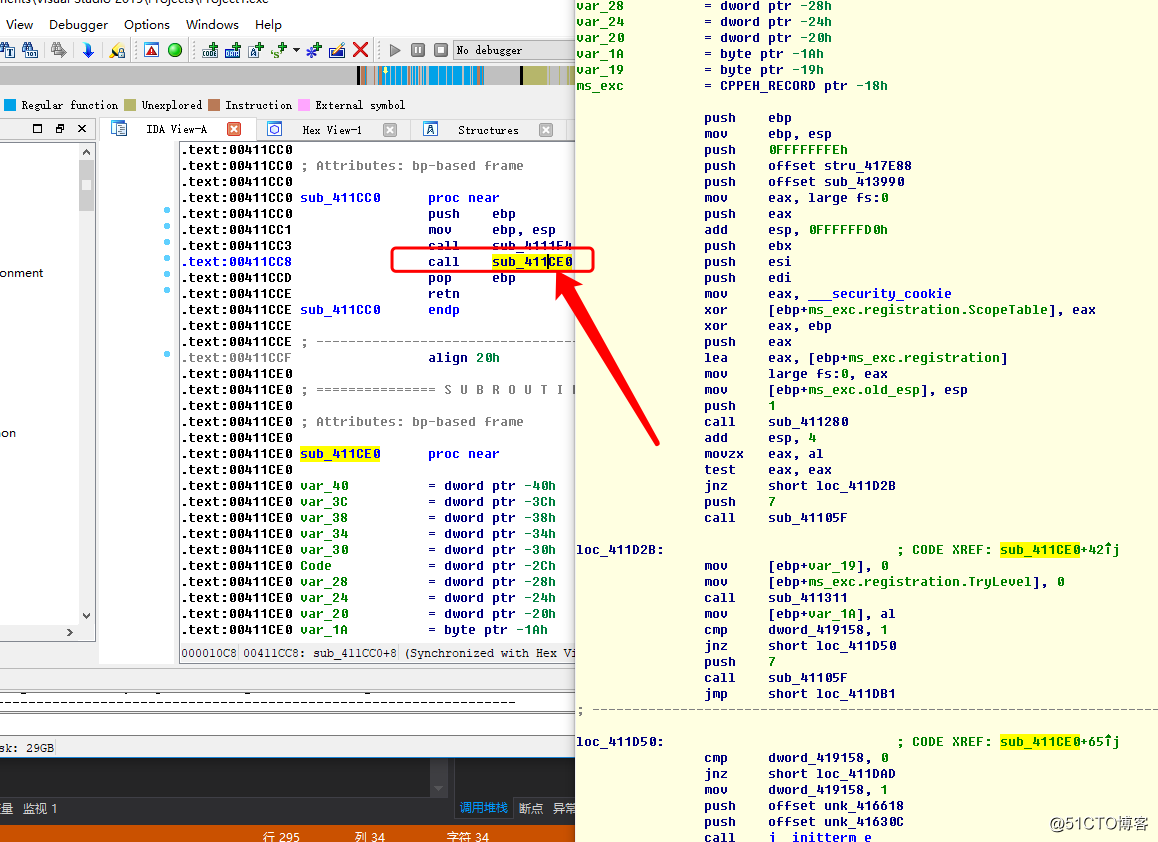This screenshot has height=842, width=1158.
Task: Click the IDA View-A document tab icon
Action: click(119, 129)
